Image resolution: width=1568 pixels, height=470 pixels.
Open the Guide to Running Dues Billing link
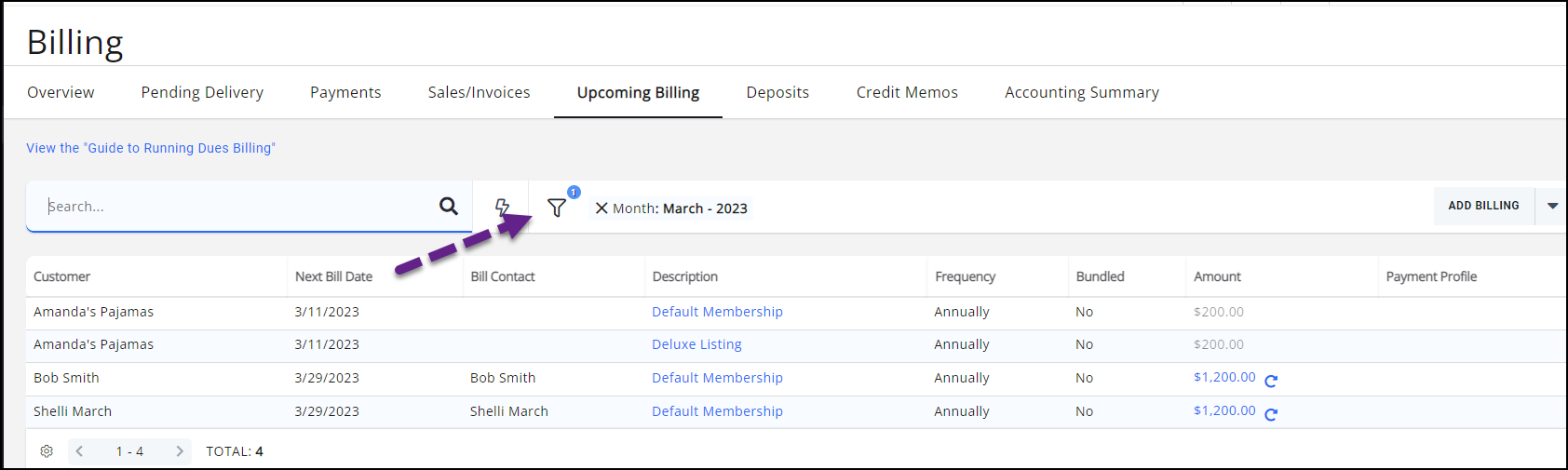coord(151,148)
